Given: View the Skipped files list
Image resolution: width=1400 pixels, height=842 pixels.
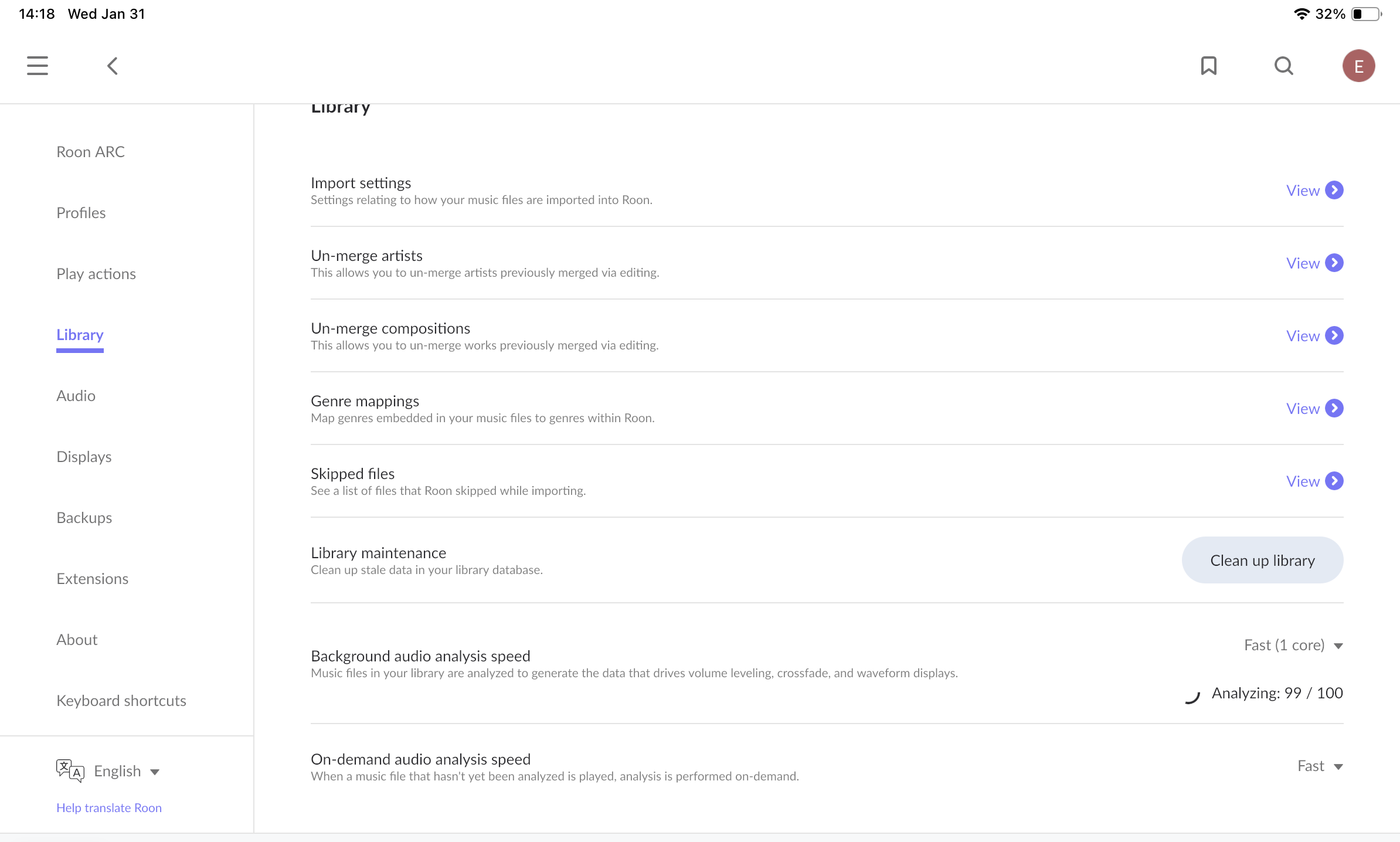Looking at the screenshot, I should pyautogui.click(x=1314, y=481).
